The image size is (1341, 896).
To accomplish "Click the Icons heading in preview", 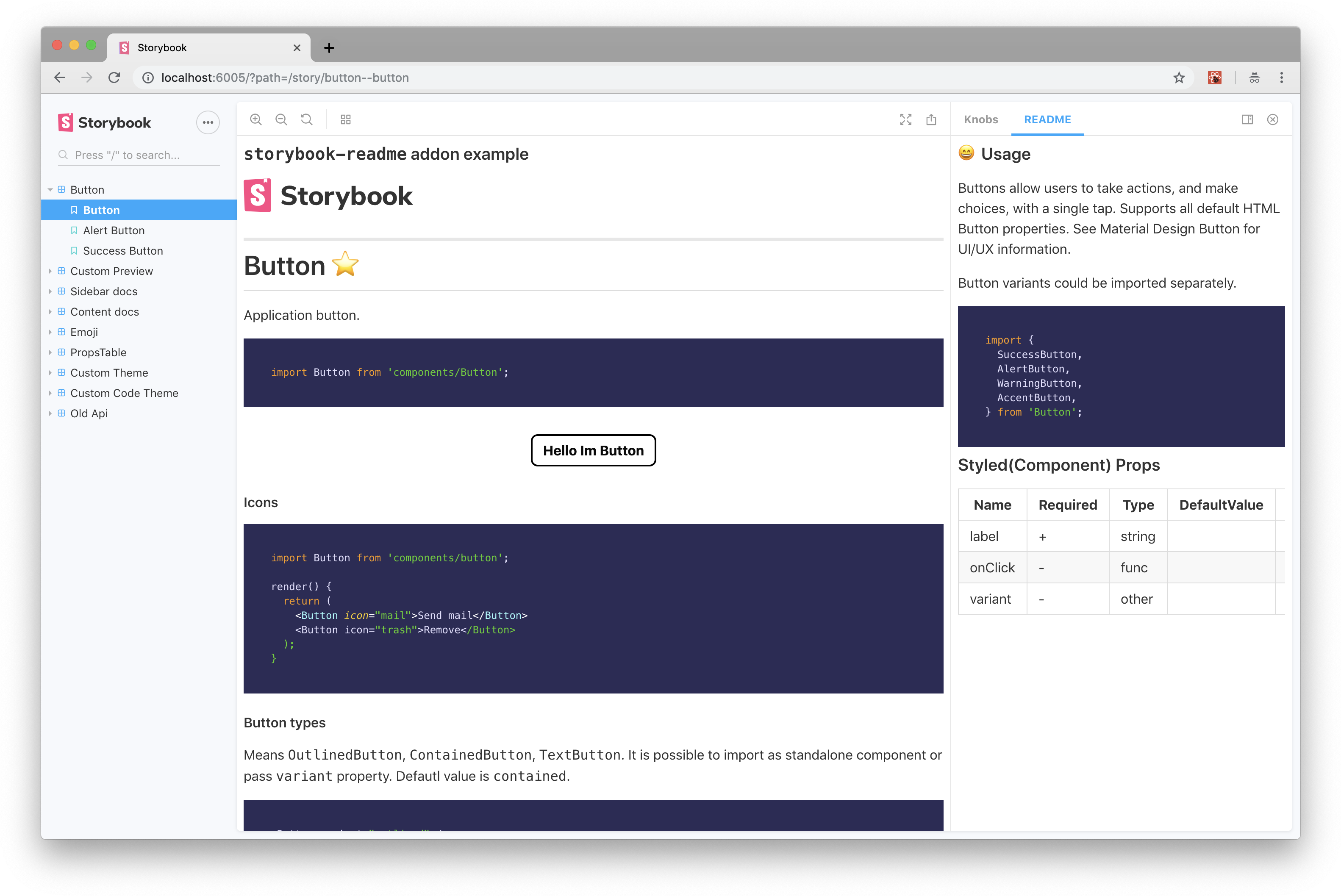I will [x=261, y=502].
